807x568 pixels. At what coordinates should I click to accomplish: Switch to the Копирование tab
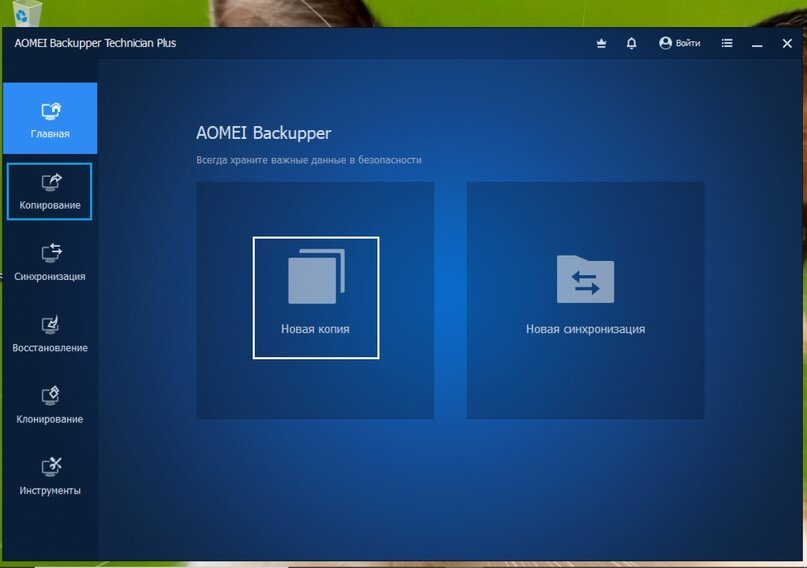pyautogui.click(x=49, y=191)
